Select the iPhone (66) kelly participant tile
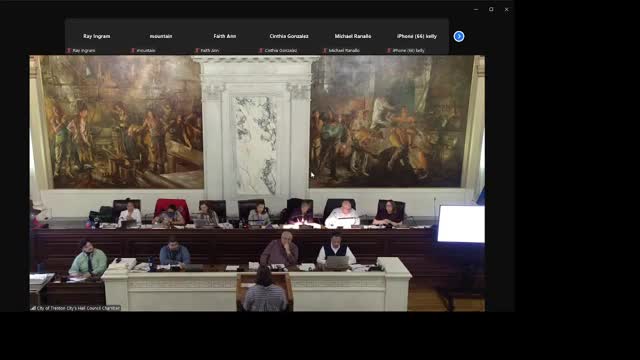This screenshot has height=360, width=640. click(417, 36)
